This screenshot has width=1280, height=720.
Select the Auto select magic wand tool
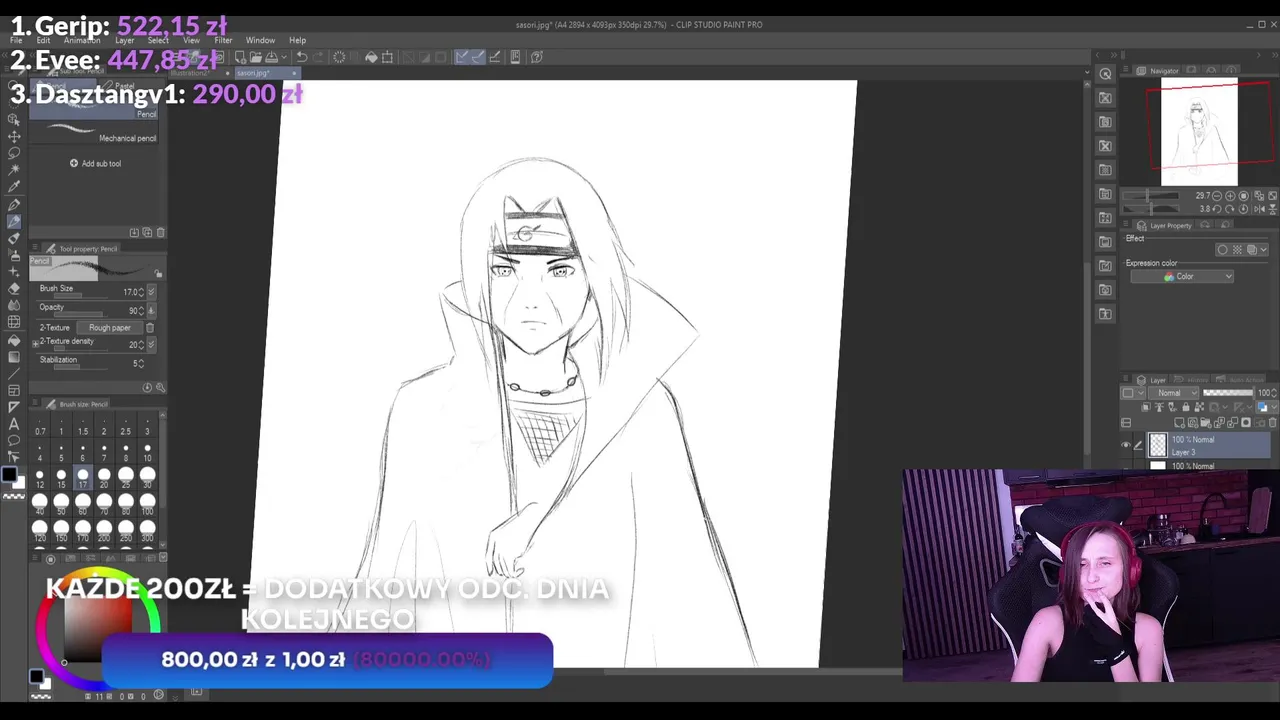[x=14, y=170]
